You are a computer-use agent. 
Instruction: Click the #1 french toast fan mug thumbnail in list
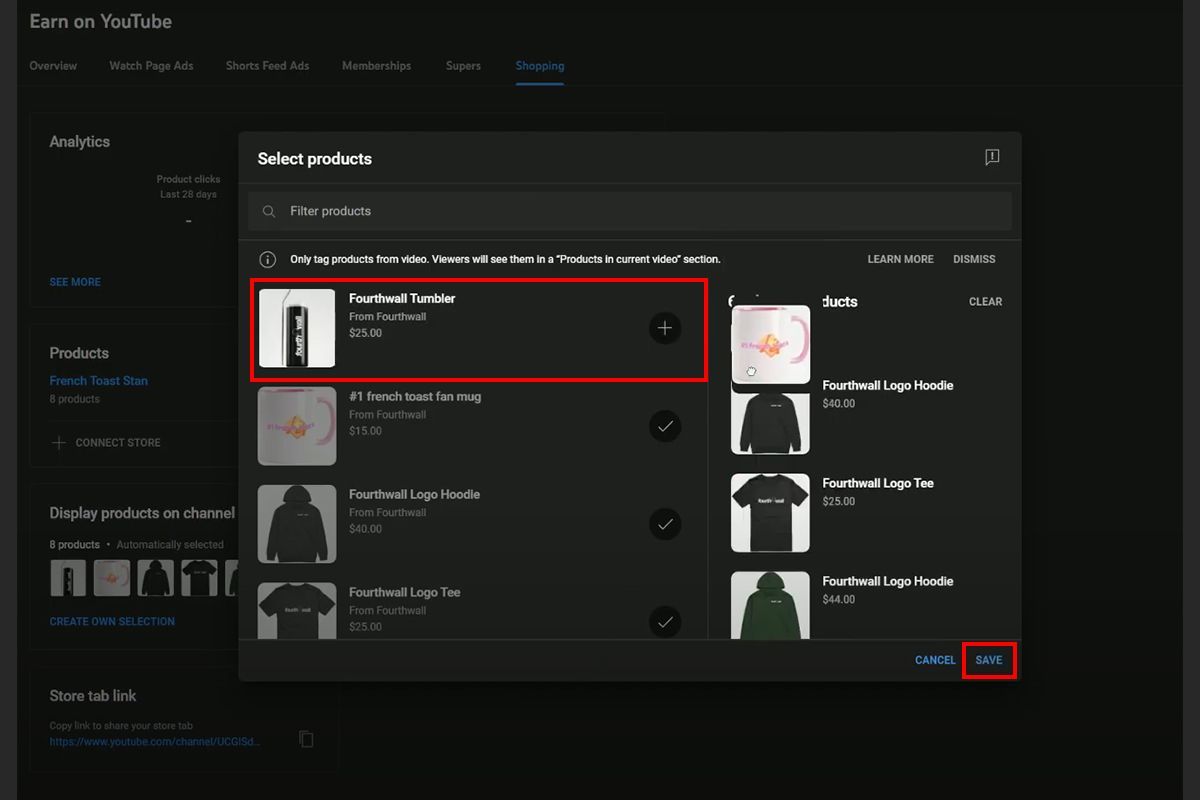297,426
